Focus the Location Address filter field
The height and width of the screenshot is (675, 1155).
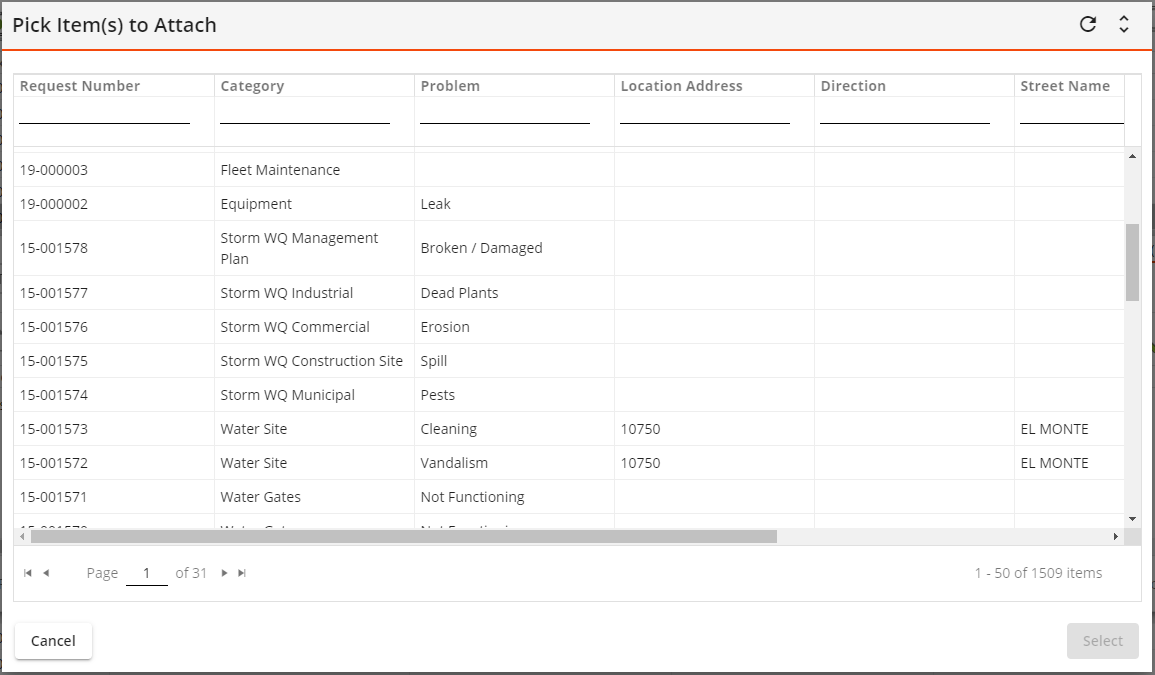coord(705,113)
